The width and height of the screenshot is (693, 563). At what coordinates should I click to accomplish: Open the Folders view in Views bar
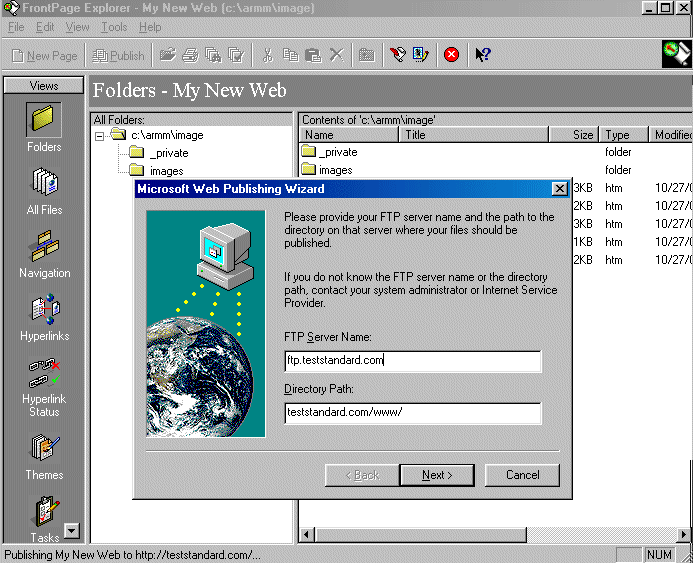(x=43, y=128)
